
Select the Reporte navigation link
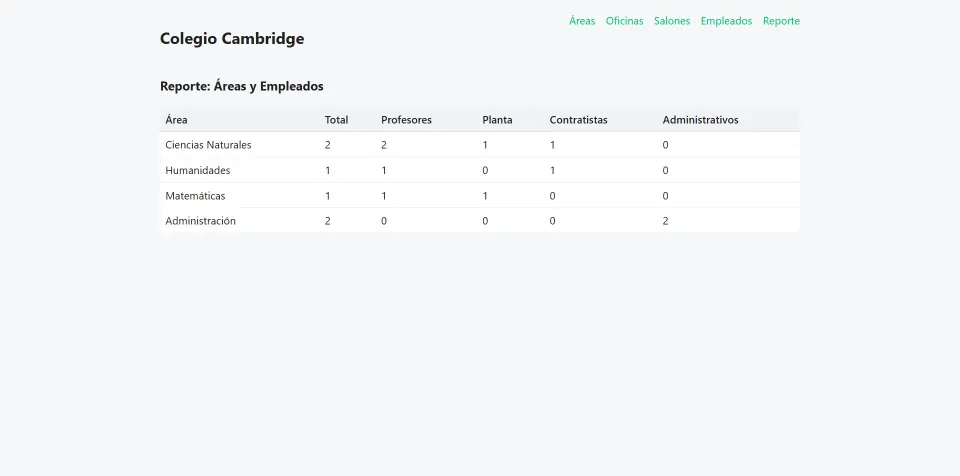click(x=781, y=21)
